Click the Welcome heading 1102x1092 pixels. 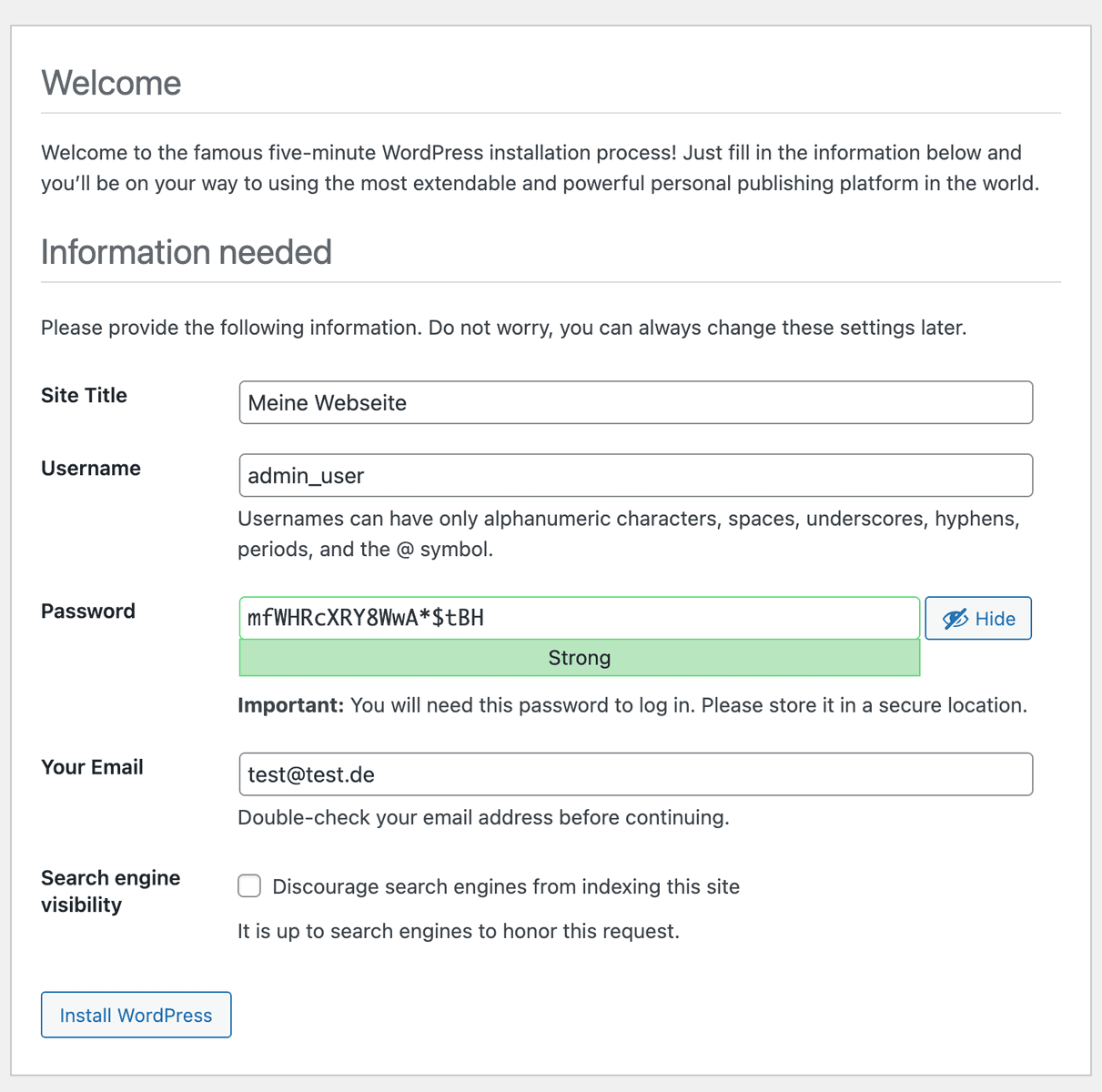[x=111, y=83]
